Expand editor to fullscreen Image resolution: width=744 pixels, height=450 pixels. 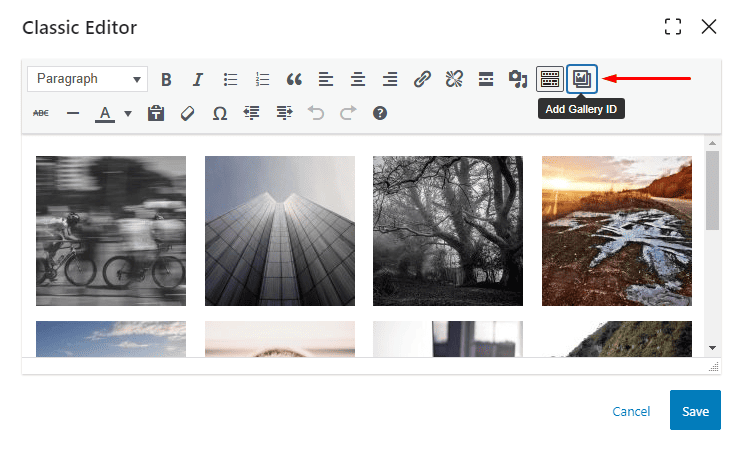[673, 27]
